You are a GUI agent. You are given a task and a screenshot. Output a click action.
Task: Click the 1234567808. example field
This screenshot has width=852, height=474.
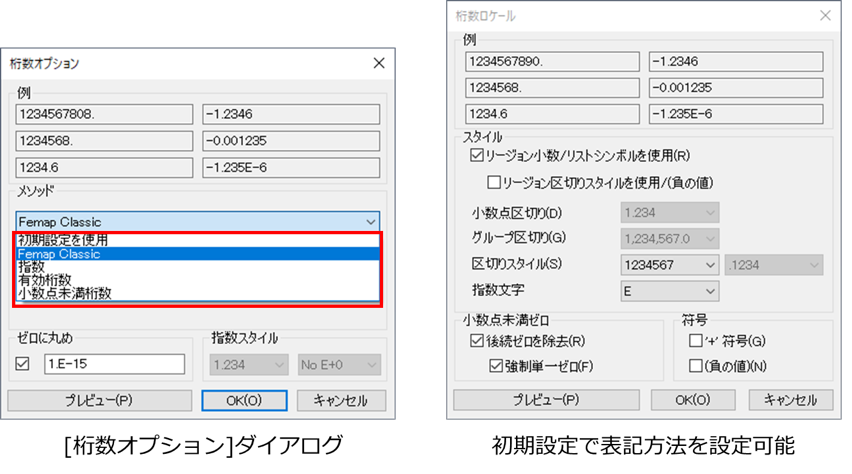(x=104, y=114)
